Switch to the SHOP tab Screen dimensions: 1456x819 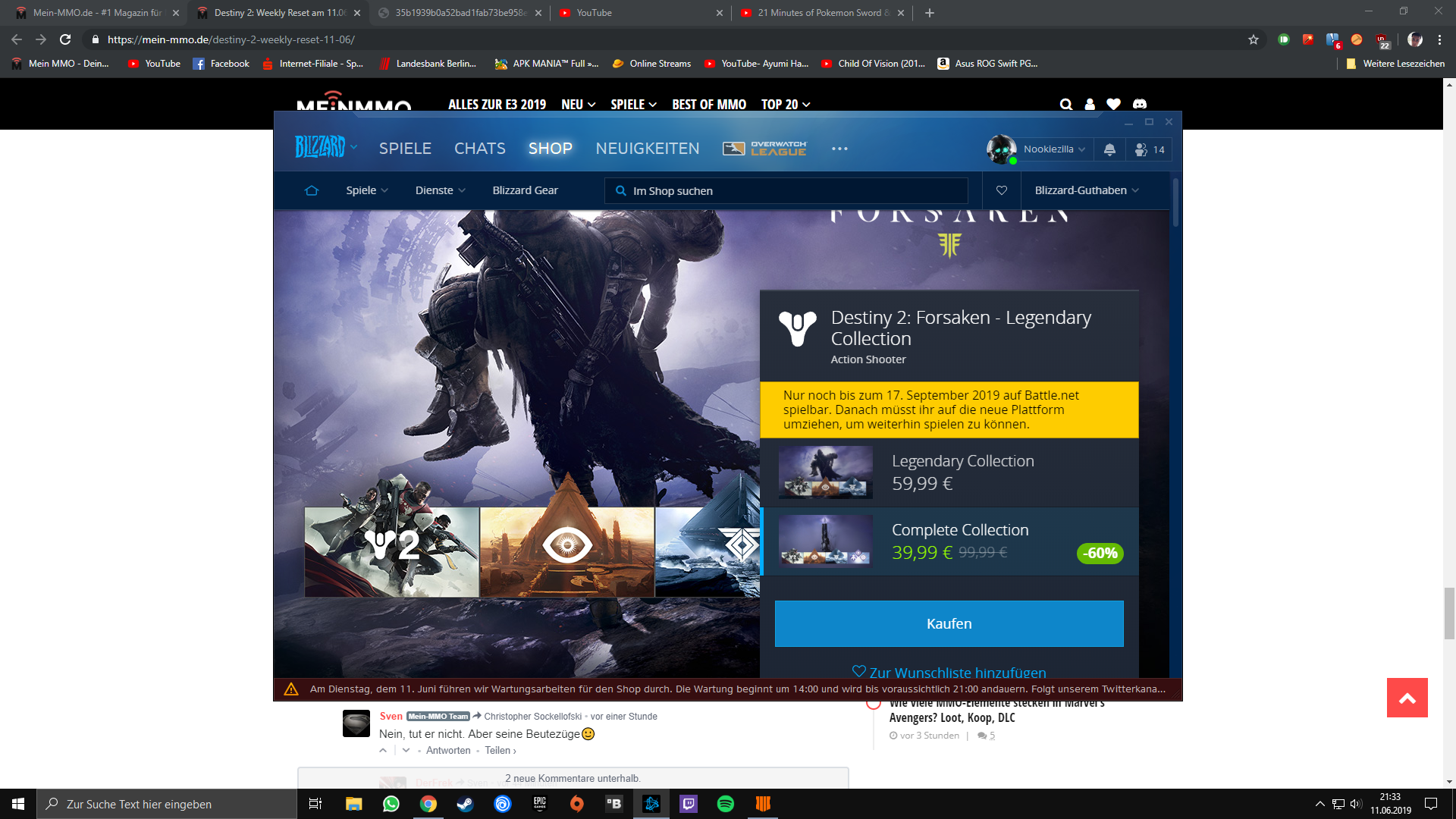click(551, 149)
